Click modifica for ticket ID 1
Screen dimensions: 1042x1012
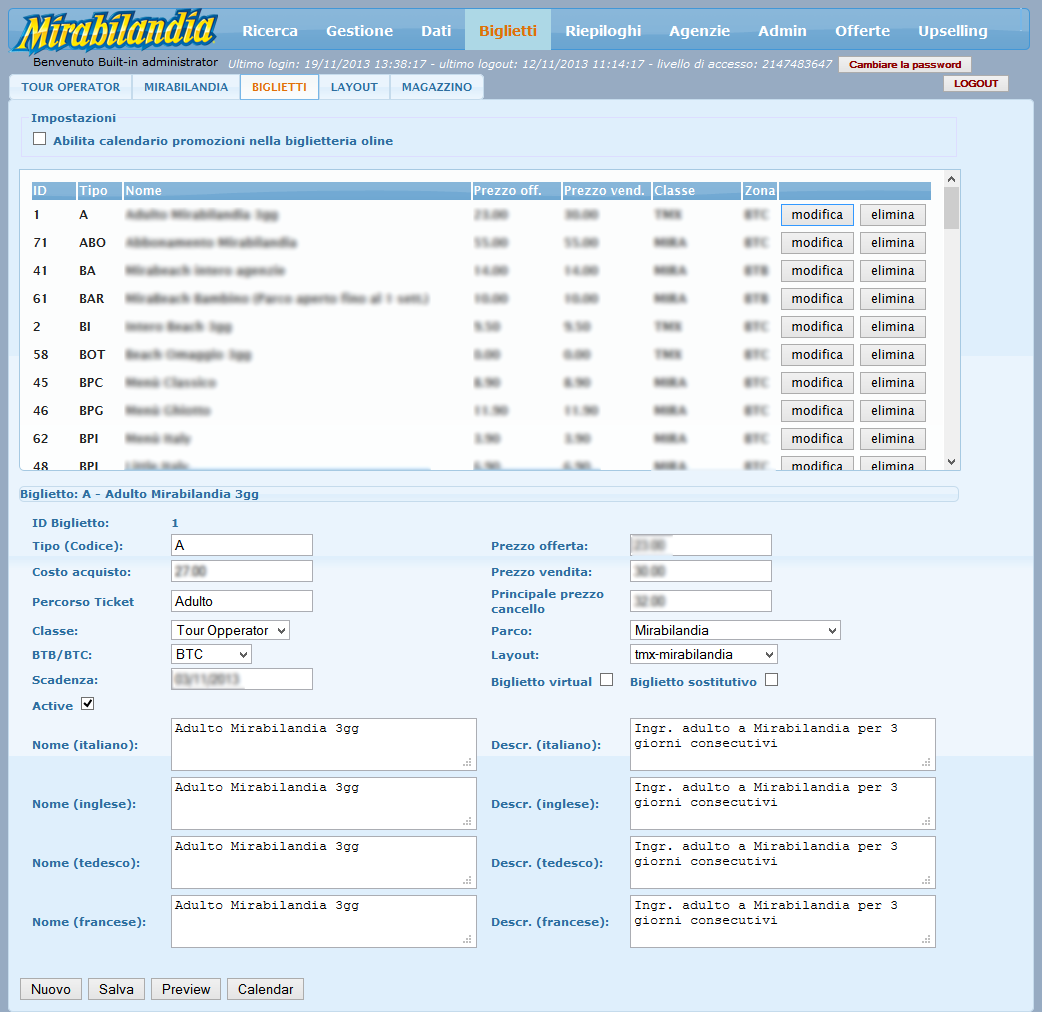tap(817, 215)
